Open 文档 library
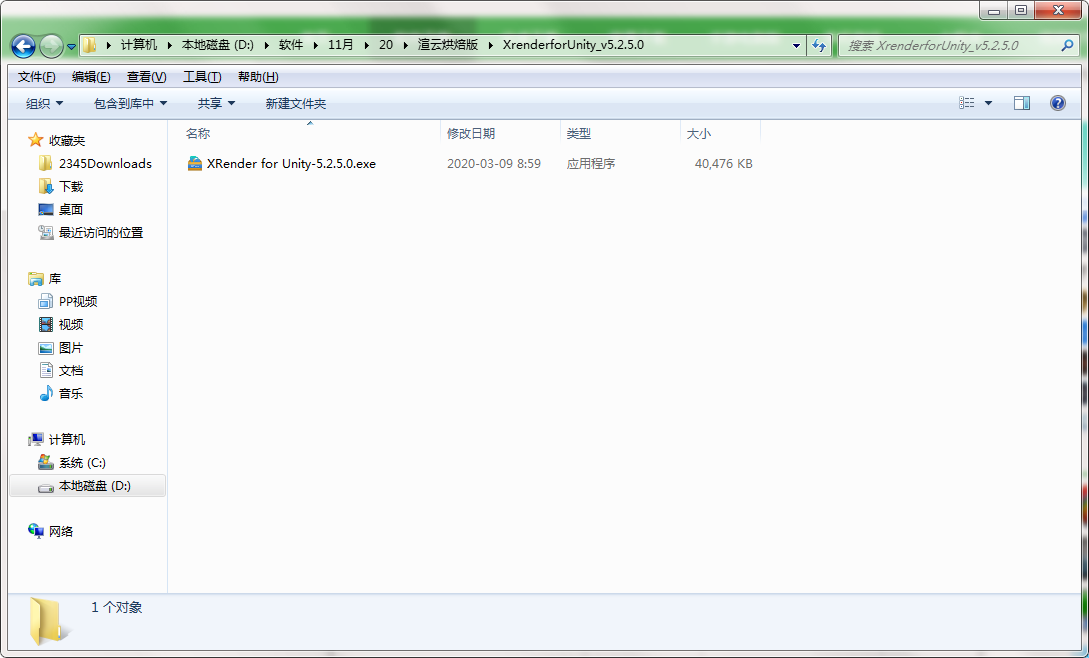The width and height of the screenshot is (1089, 658). tap(71, 370)
